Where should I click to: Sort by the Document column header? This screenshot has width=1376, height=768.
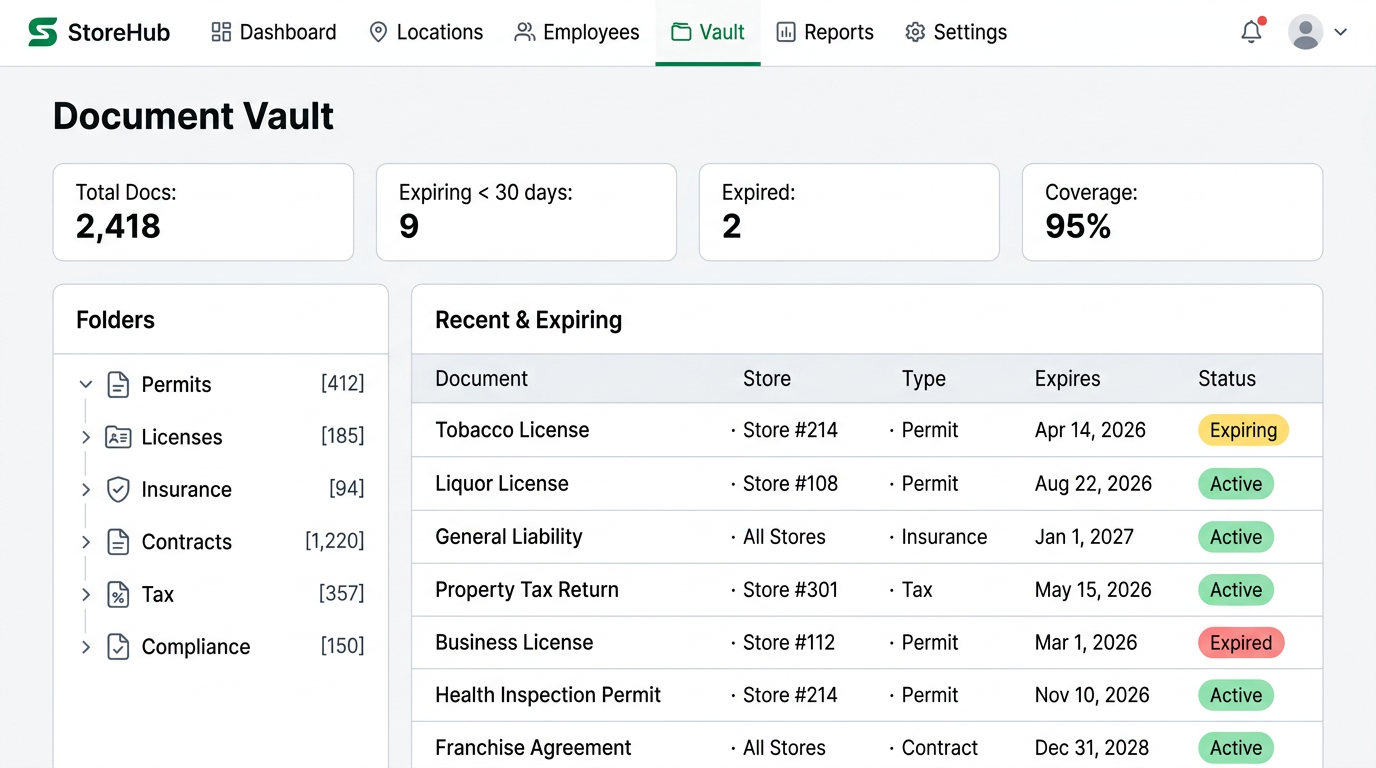point(482,379)
